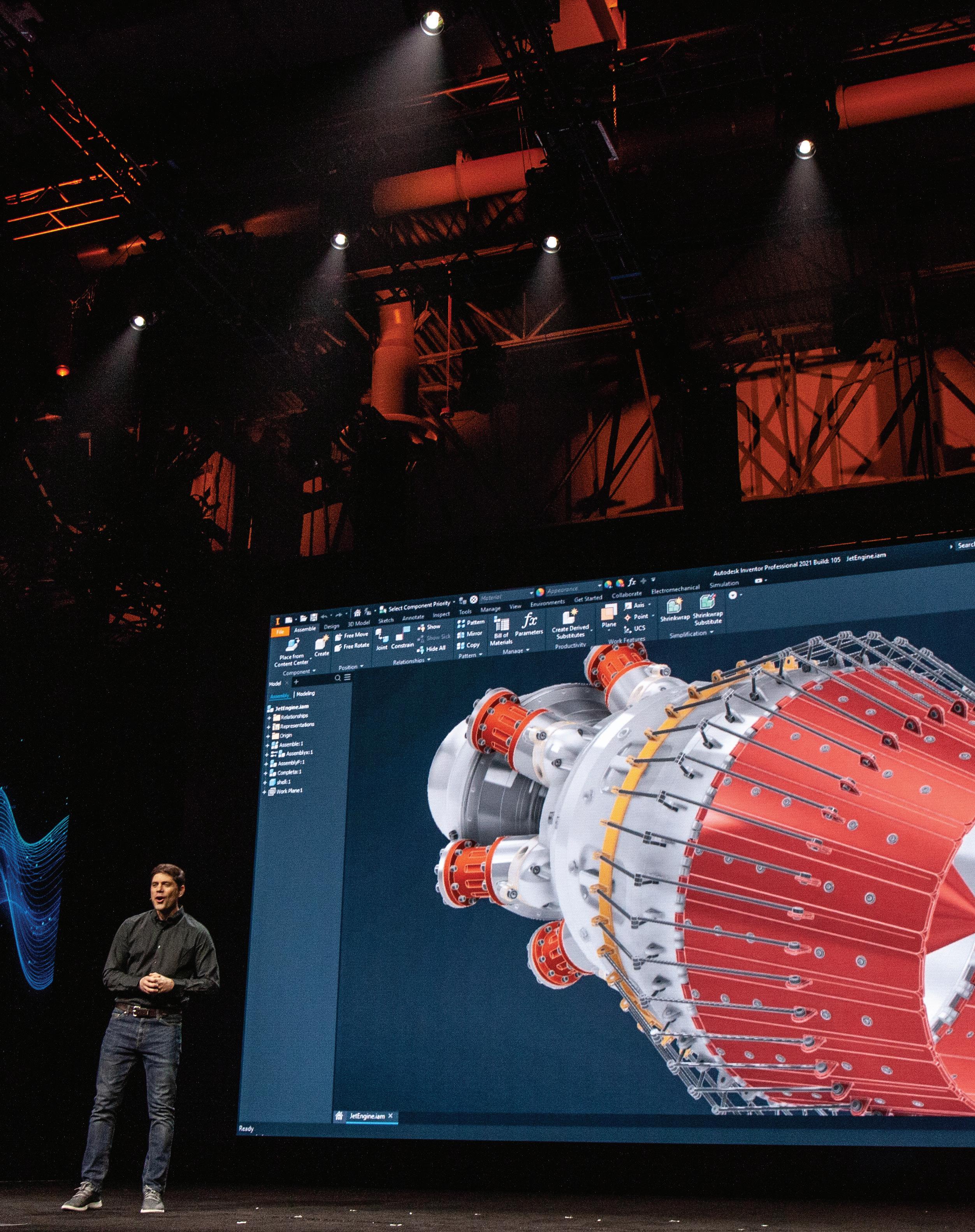Click the Copy component tool
The height and width of the screenshot is (1232, 975).
point(468,645)
